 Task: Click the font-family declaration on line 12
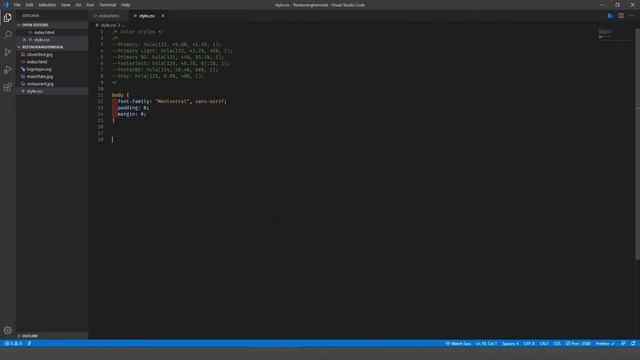tap(172, 101)
